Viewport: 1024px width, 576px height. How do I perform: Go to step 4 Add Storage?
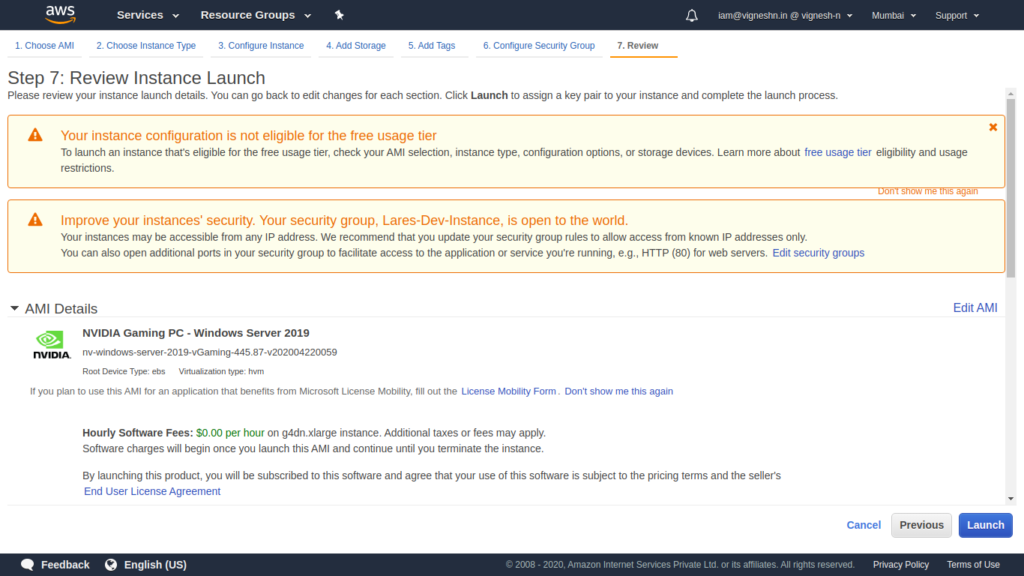click(x=356, y=46)
